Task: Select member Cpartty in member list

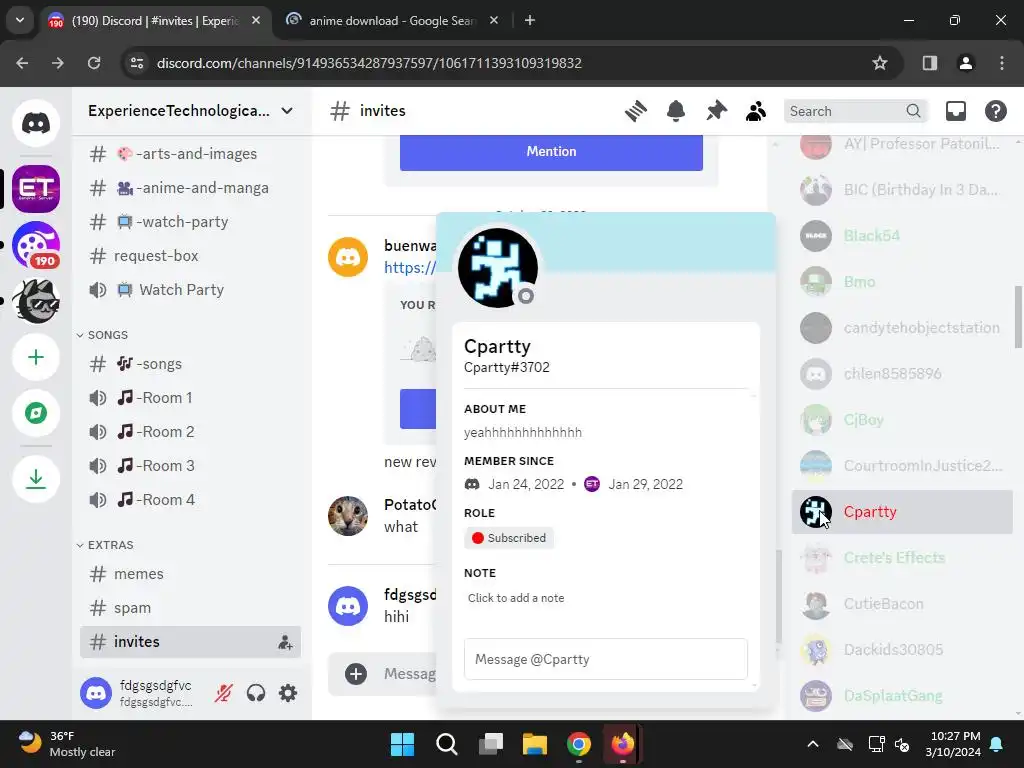Action: 902,512
